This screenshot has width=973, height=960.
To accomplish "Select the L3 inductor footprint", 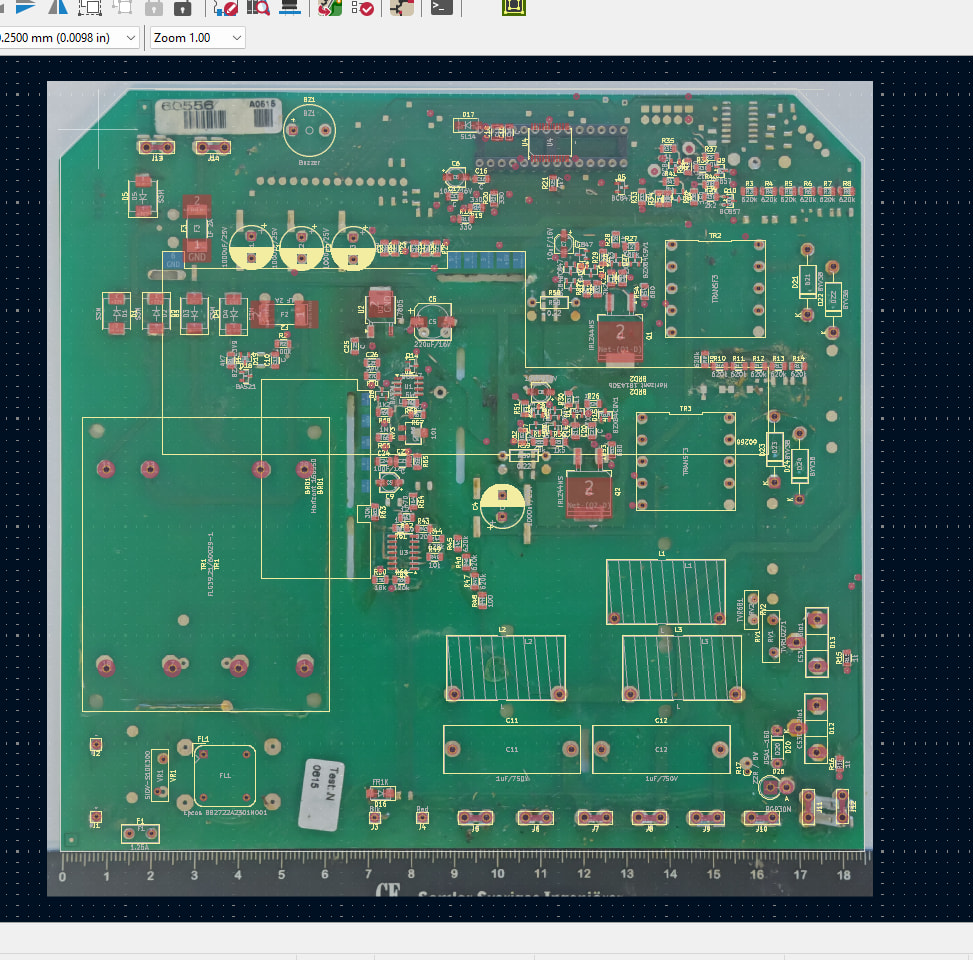I will click(x=681, y=668).
